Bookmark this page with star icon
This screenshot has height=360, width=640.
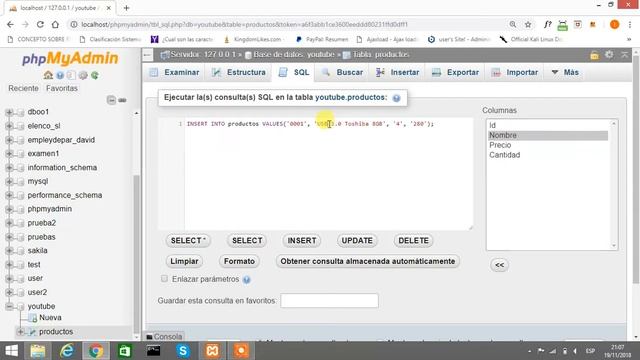(528, 24)
